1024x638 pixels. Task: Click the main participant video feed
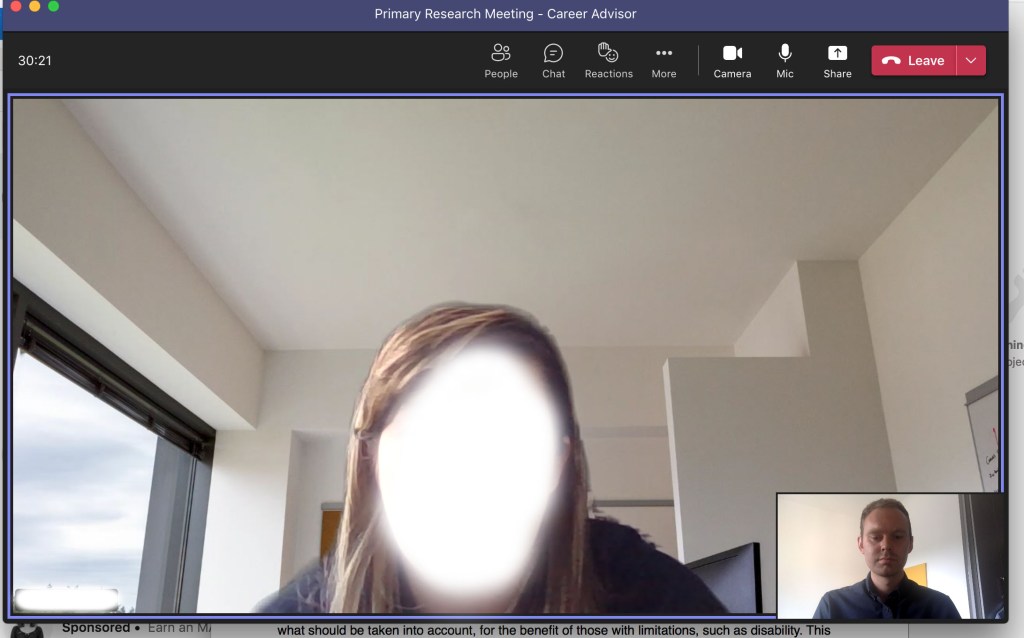pyautogui.click(x=500, y=300)
